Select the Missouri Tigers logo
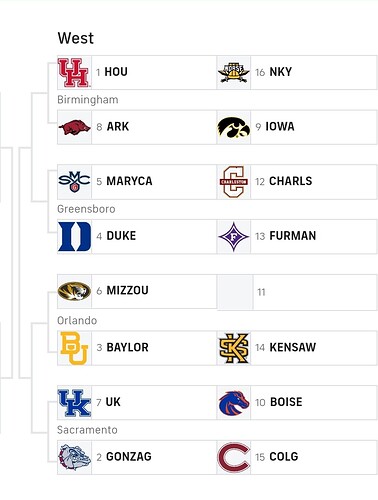 74,291
